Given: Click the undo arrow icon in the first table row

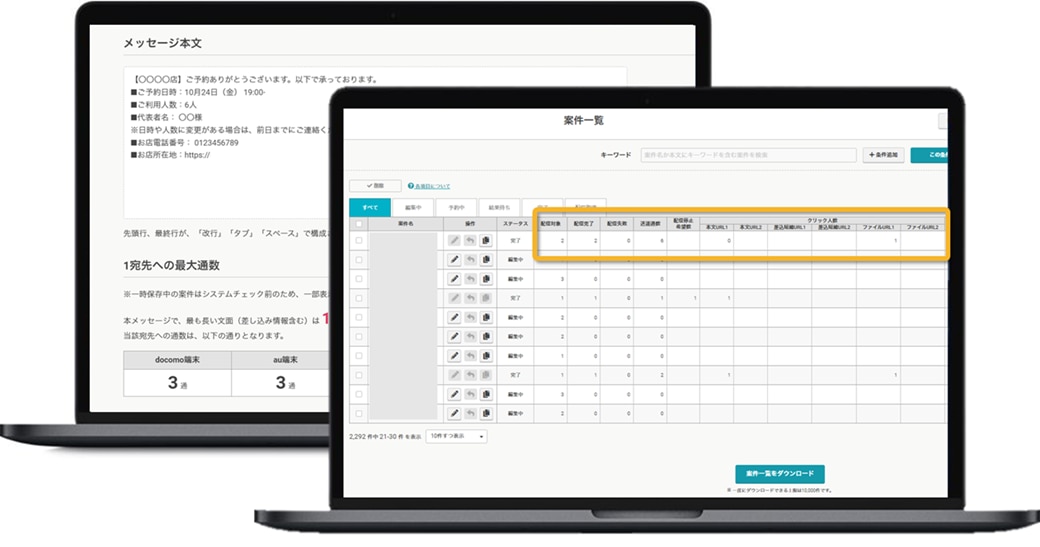Looking at the screenshot, I should (470, 241).
